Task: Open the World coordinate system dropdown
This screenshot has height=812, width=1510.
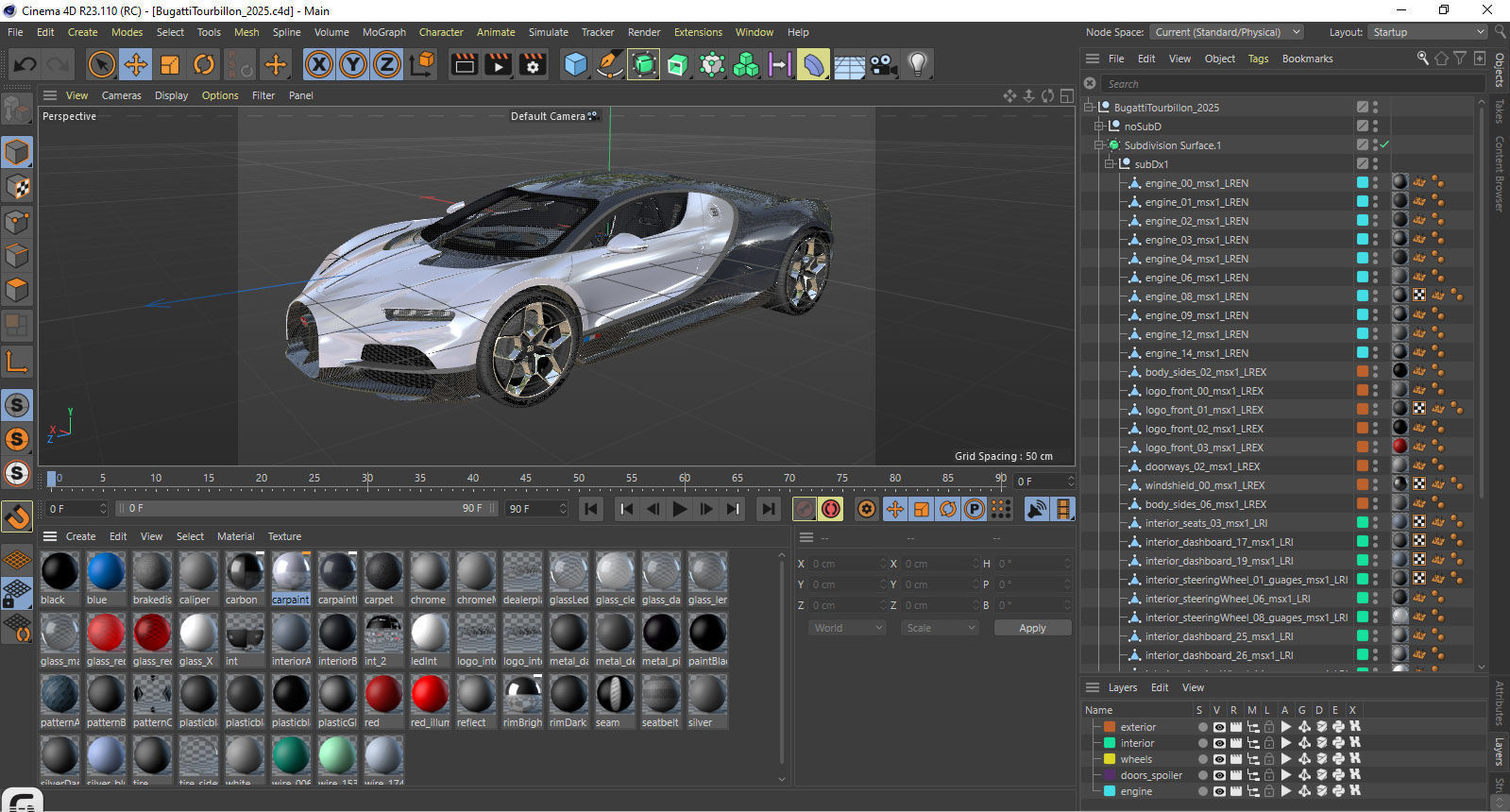Action: pos(847,628)
